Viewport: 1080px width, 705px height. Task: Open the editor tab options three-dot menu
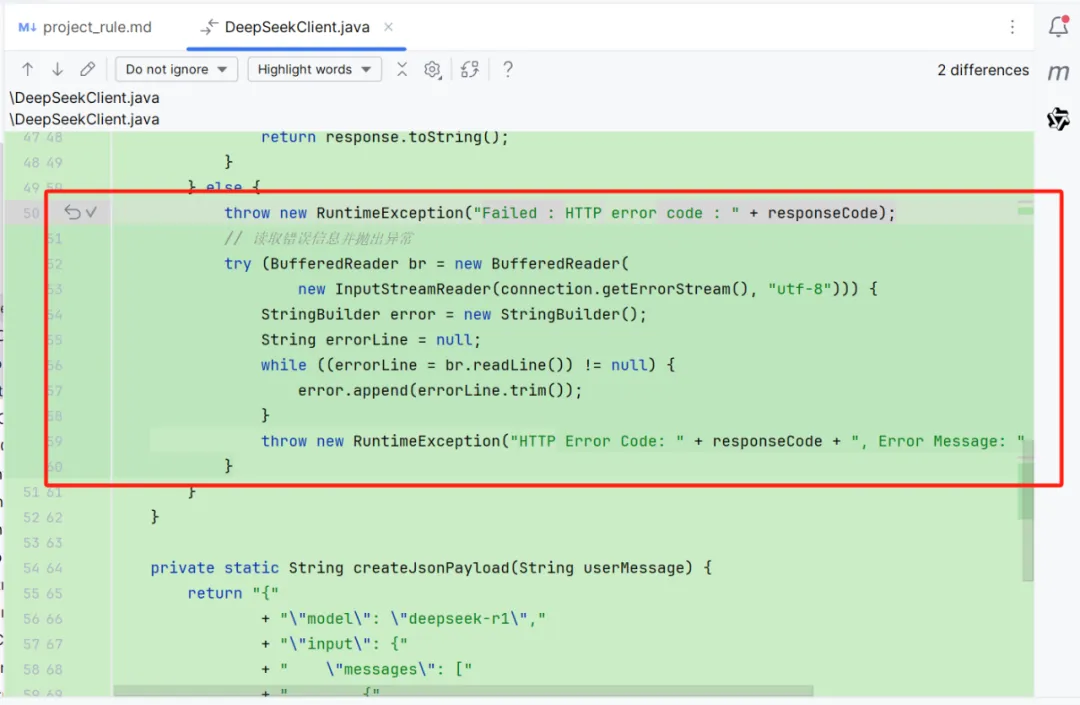click(1012, 27)
